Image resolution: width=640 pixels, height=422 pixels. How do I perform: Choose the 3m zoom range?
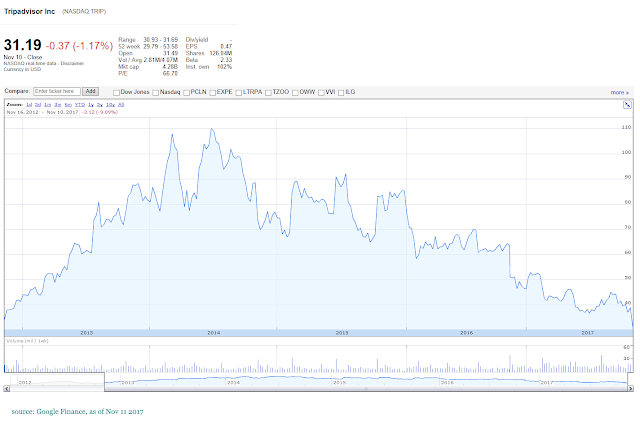(58, 105)
